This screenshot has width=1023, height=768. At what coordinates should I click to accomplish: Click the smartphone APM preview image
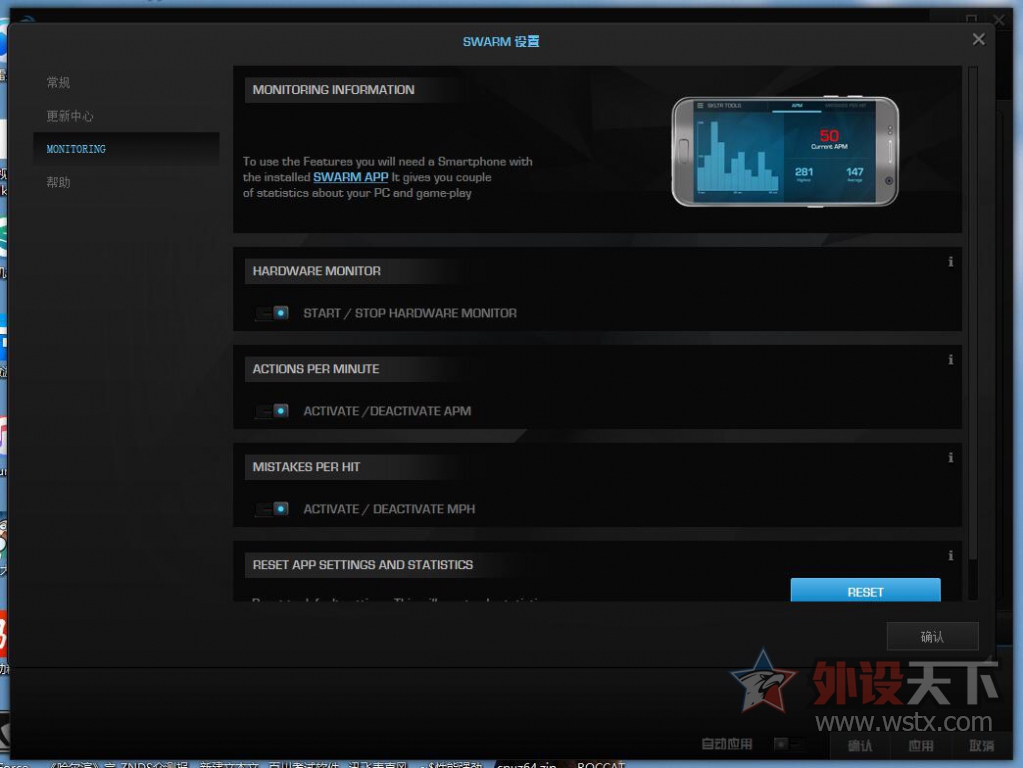(x=784, y=151)
